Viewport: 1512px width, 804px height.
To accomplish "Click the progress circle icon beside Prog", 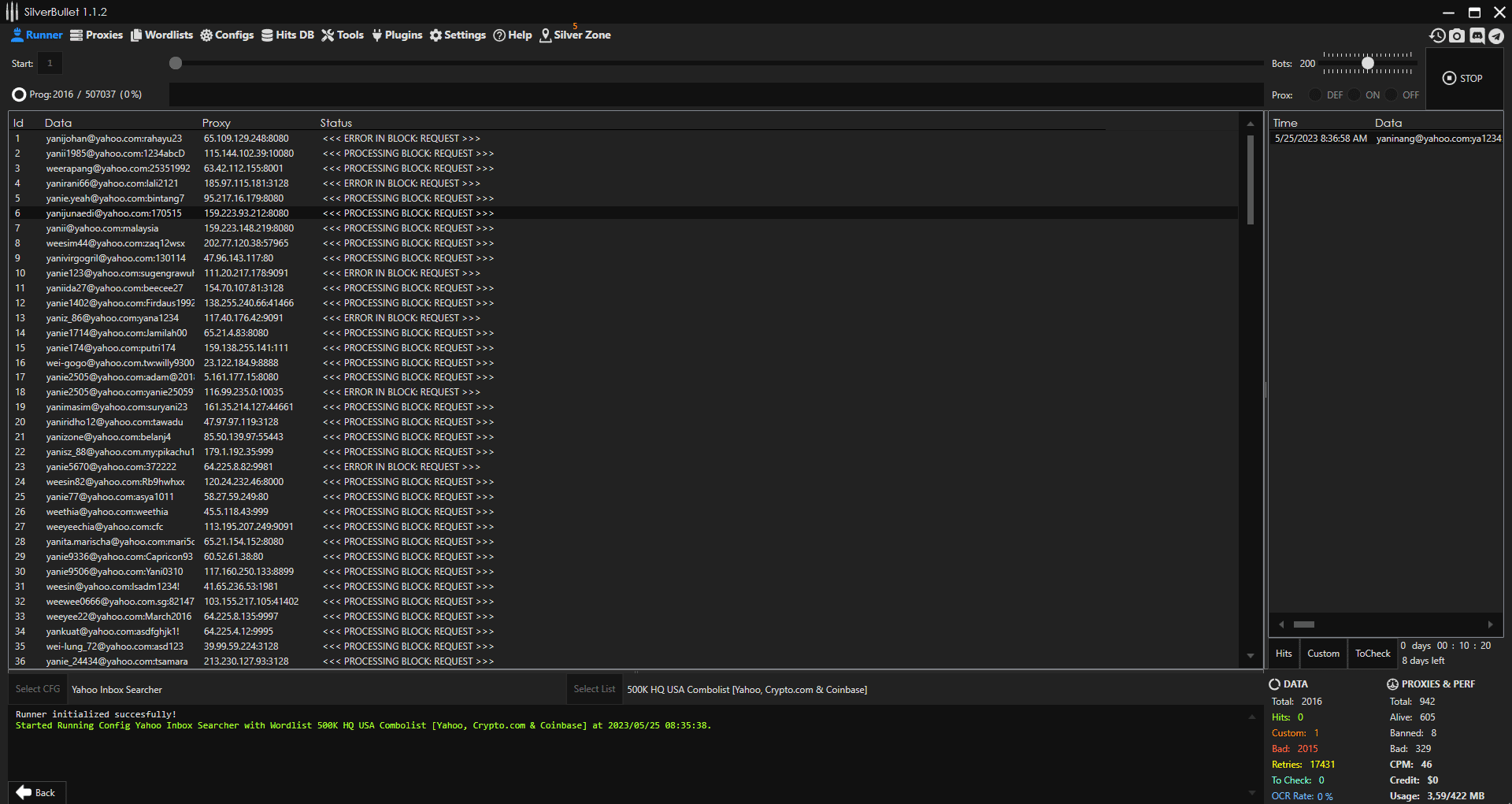I will click(x=19, y=94).
